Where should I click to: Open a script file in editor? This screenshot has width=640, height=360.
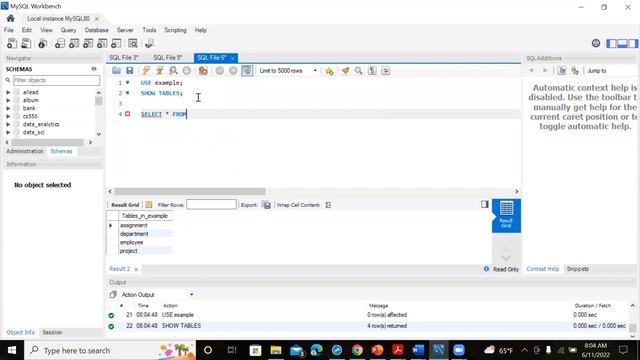coord(116,71)
